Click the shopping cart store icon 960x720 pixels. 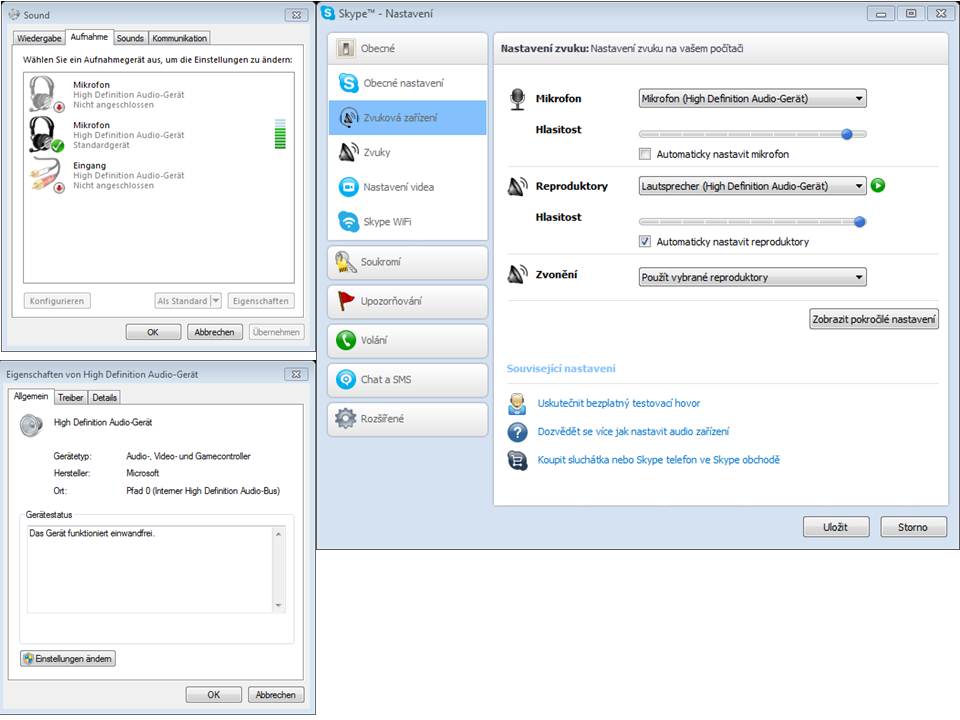(517, 460)
